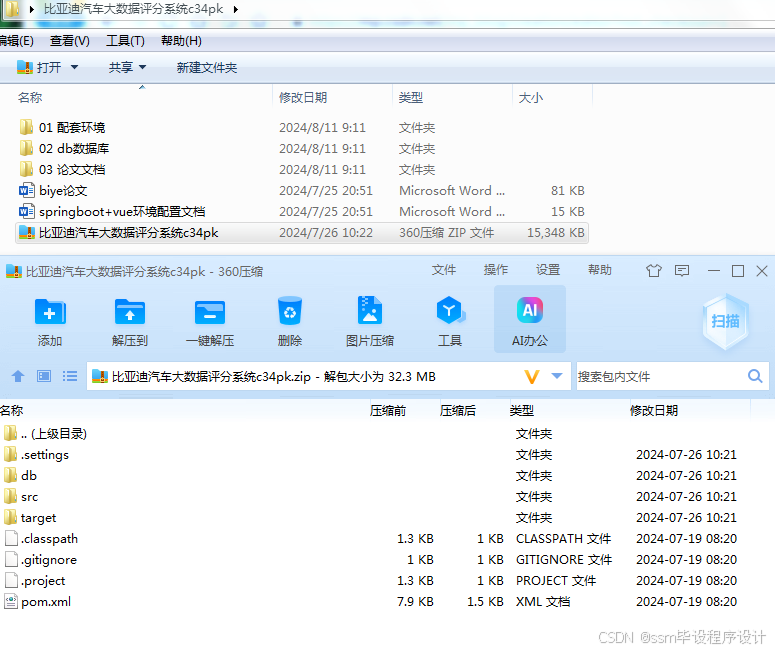Click the XML 文档 type cell
The width and height of the screenshot is (775, 651).
point(543,602)
